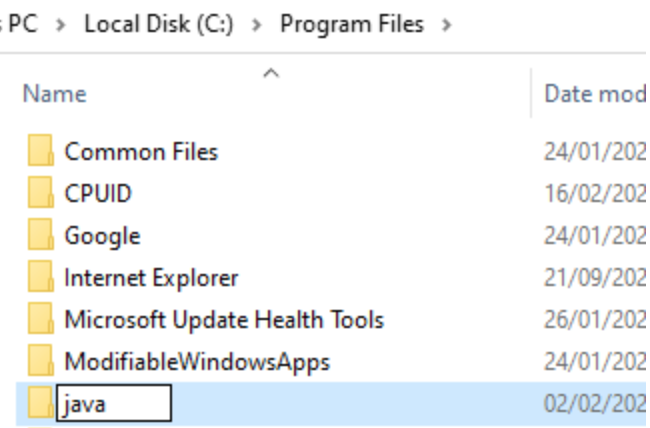Screen dimensions: 650x428
Task: Click the java folder icon
Action: (41, 403)
